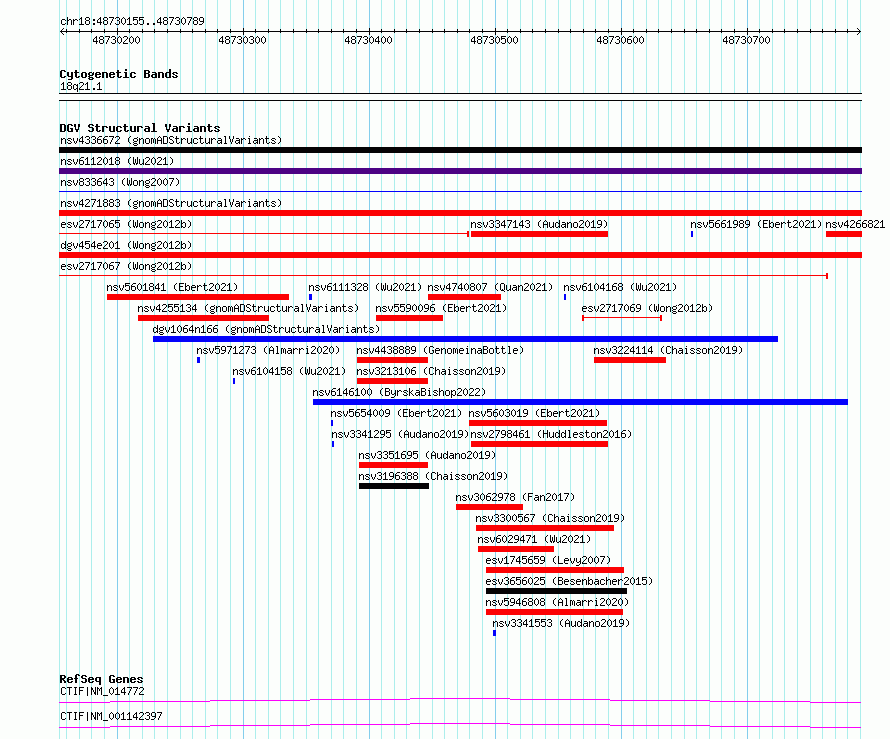Click the black esv3656025 variant bar

(x=556, y=591)
